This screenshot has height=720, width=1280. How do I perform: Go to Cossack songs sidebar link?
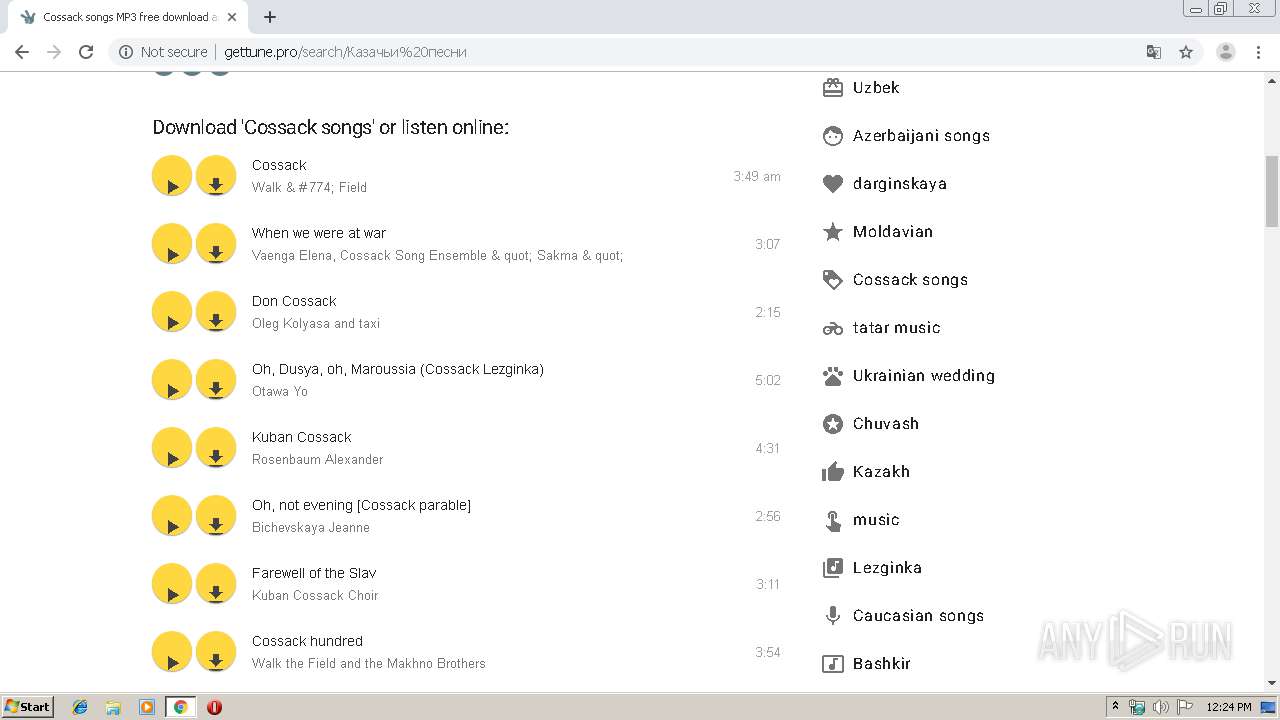(910, 280)
